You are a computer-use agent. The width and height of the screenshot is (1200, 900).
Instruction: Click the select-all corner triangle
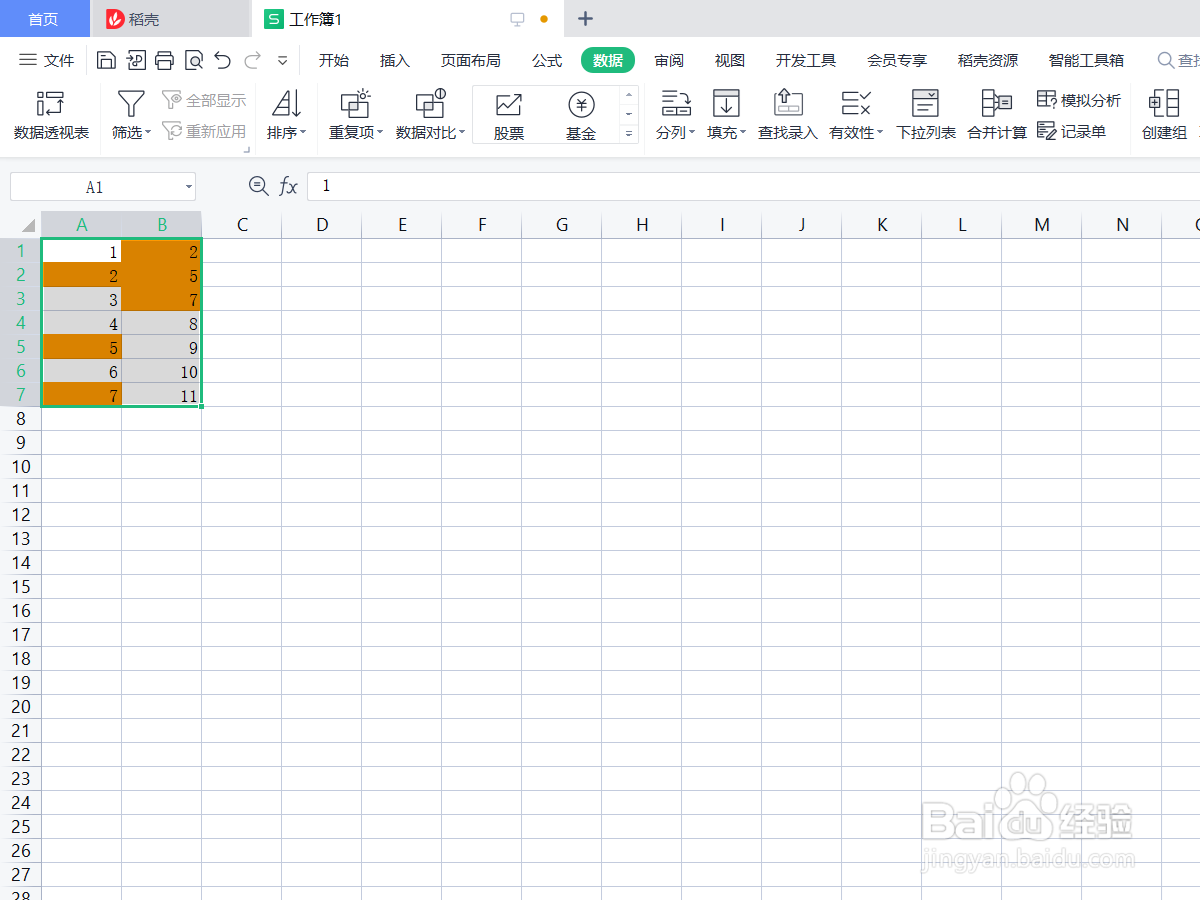27,225
